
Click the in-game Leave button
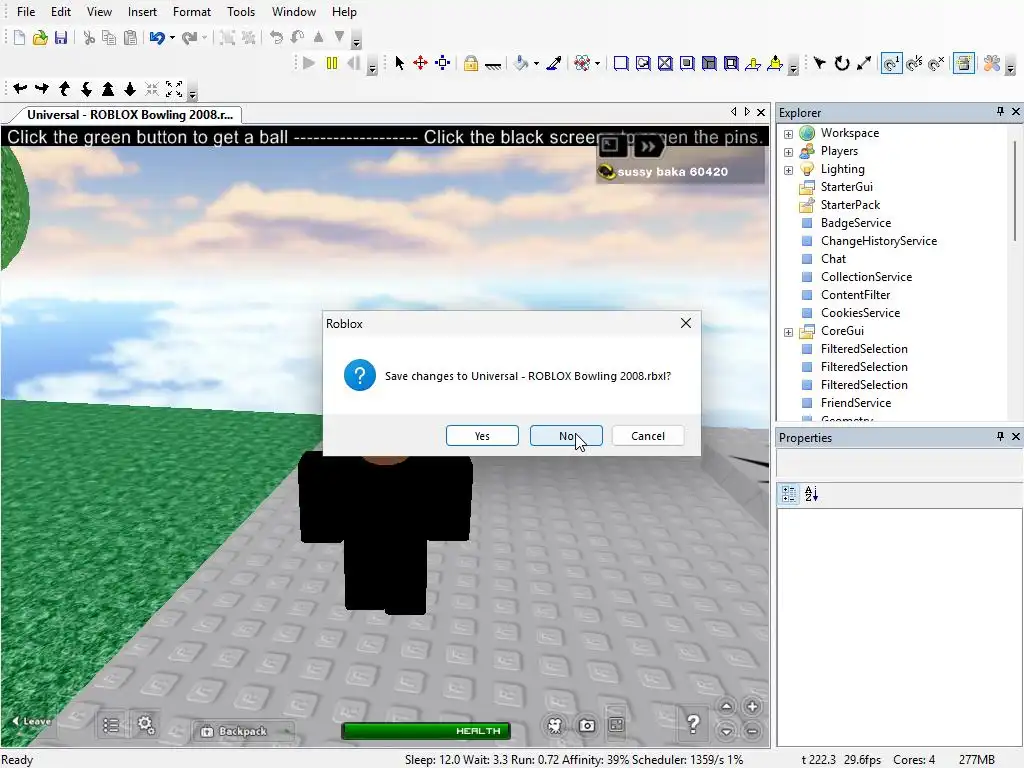(31, 721)
